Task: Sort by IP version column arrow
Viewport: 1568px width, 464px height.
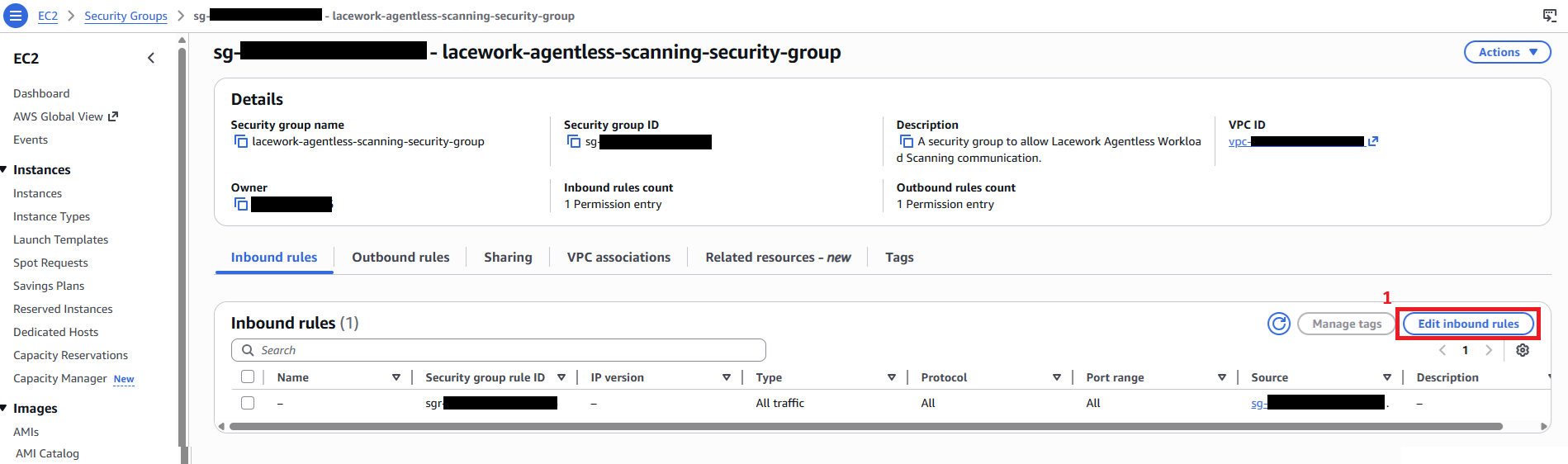Action: point(727,377)
